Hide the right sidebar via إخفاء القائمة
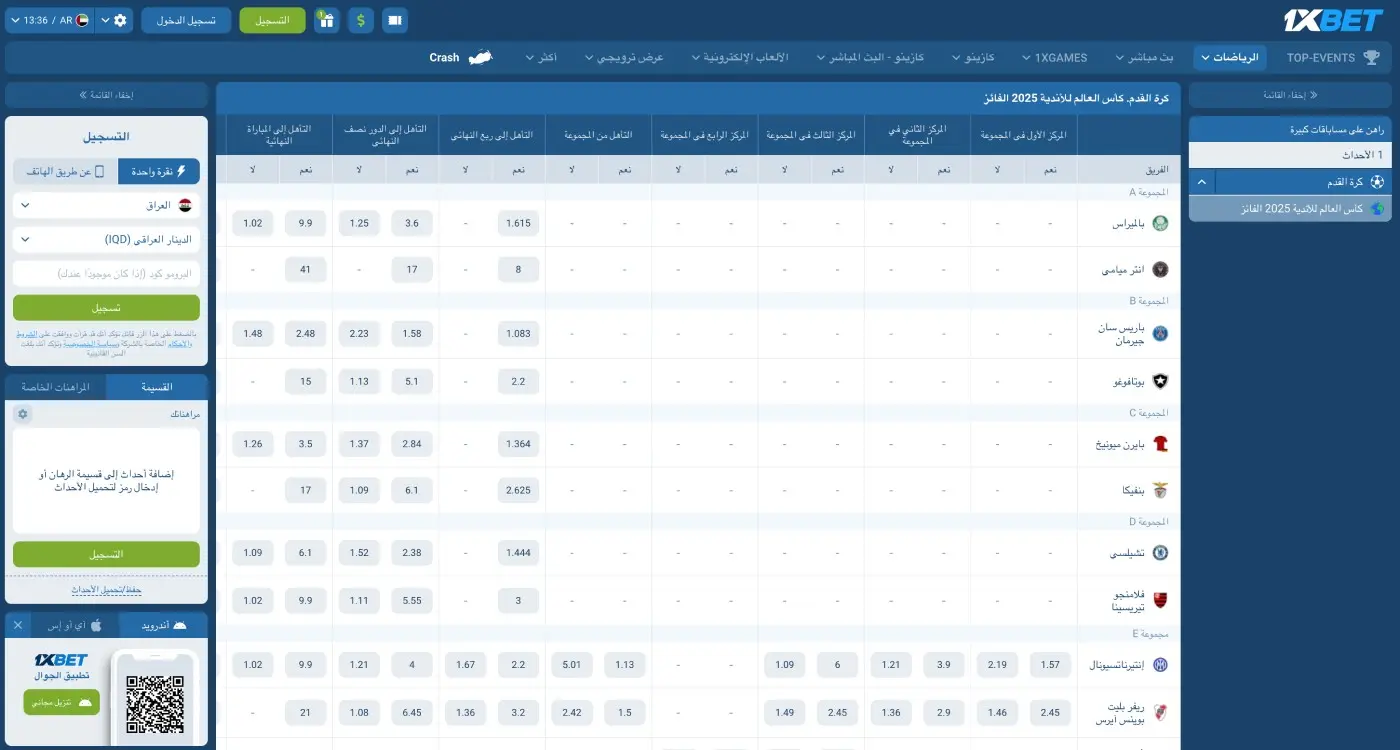This screenshot has height=750, width=1400. pos(1290,95)
